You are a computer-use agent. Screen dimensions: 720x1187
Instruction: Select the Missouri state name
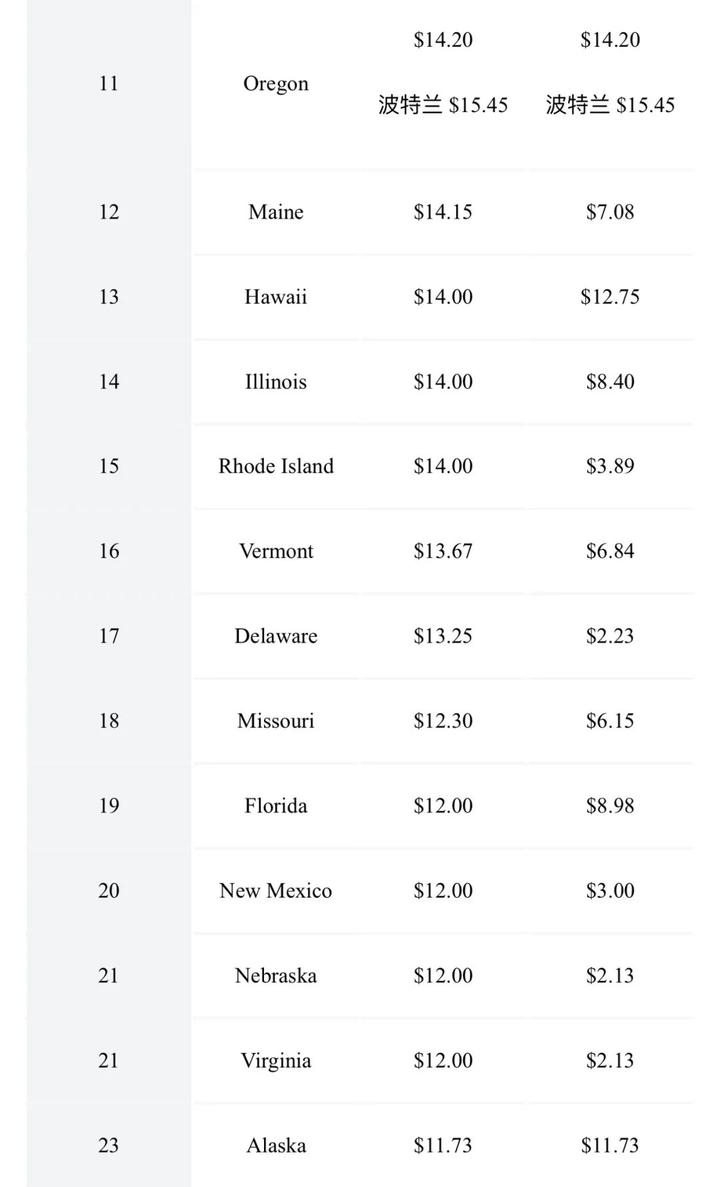(275, 721)
